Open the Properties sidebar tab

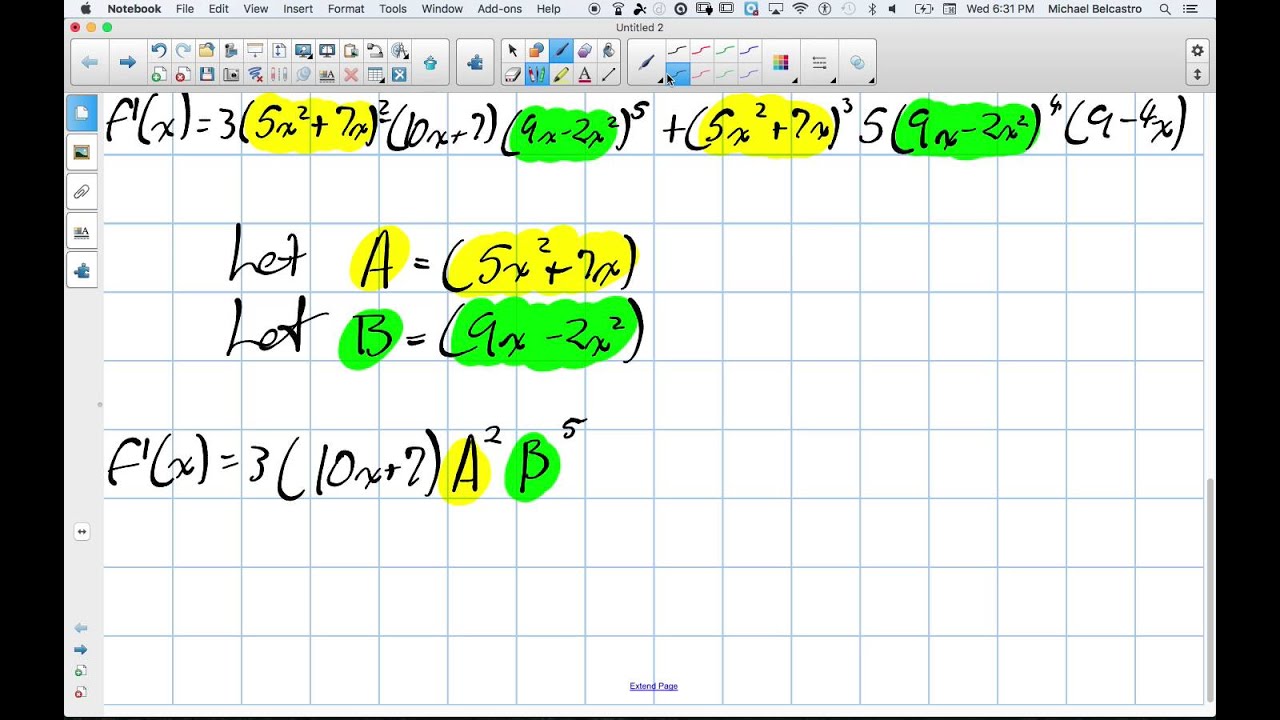coord(82,232)
